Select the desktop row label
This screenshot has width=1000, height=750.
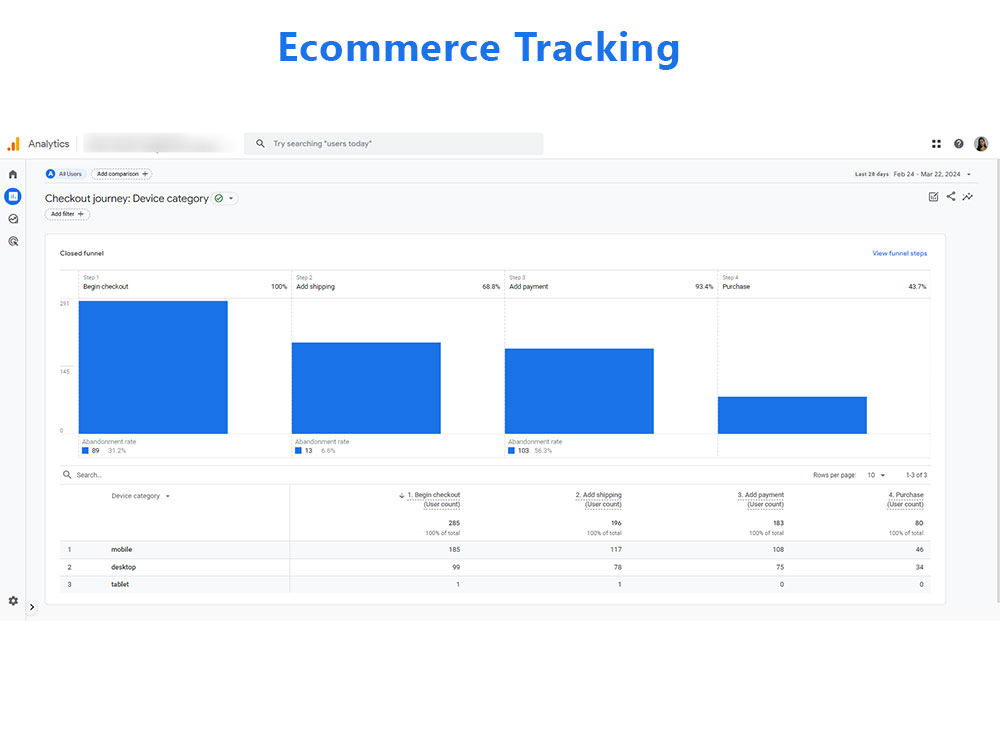124,568
